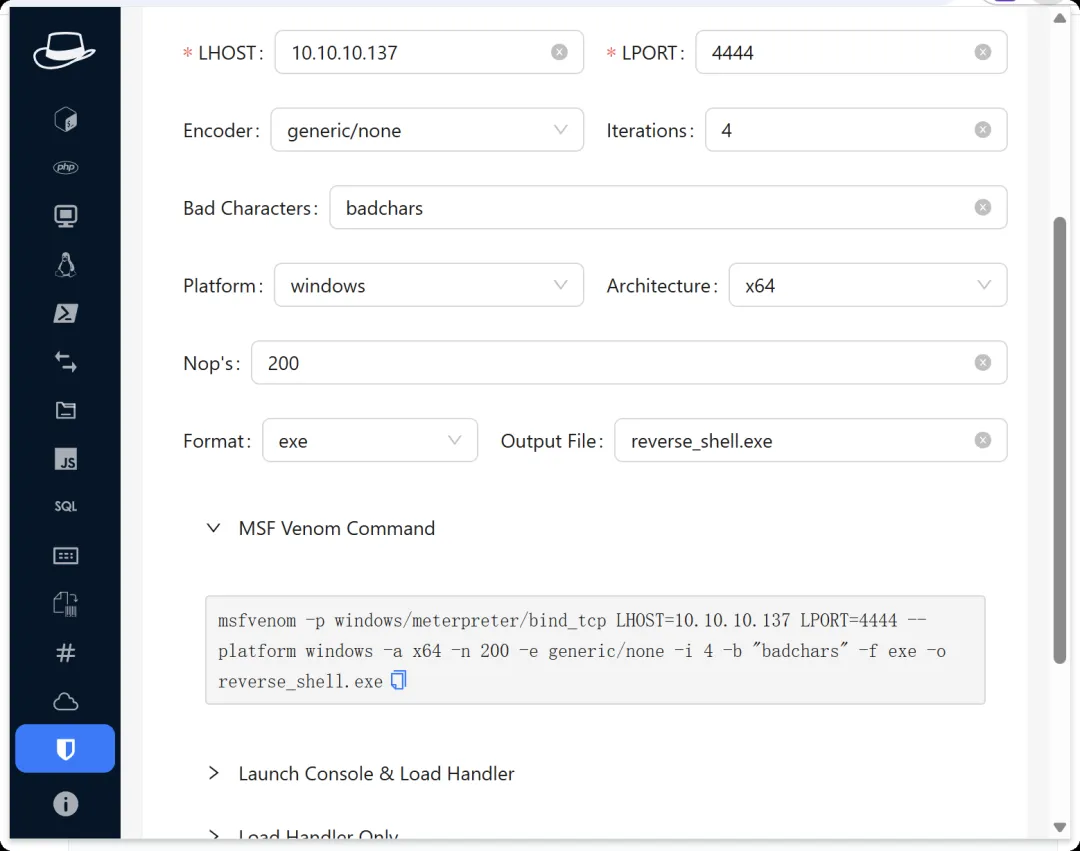Open the Architecture dropdown

tap(868, 285)
